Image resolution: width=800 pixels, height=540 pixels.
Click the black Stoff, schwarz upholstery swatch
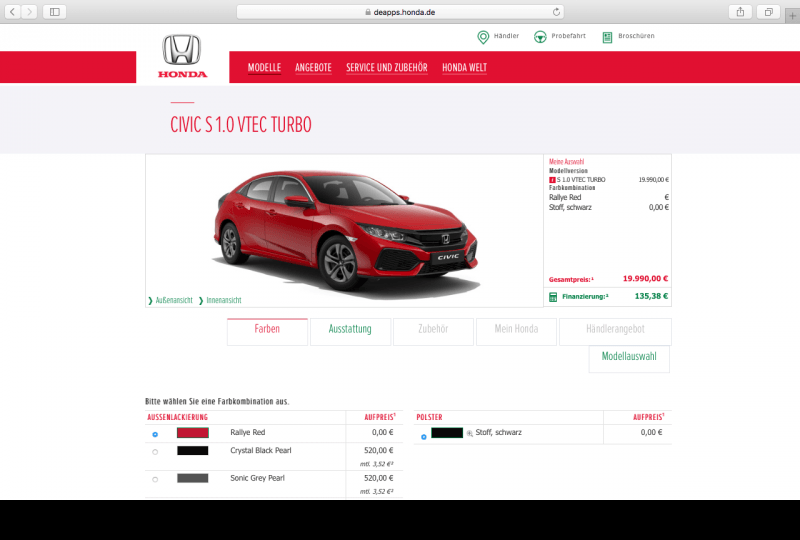click(447, 433)
